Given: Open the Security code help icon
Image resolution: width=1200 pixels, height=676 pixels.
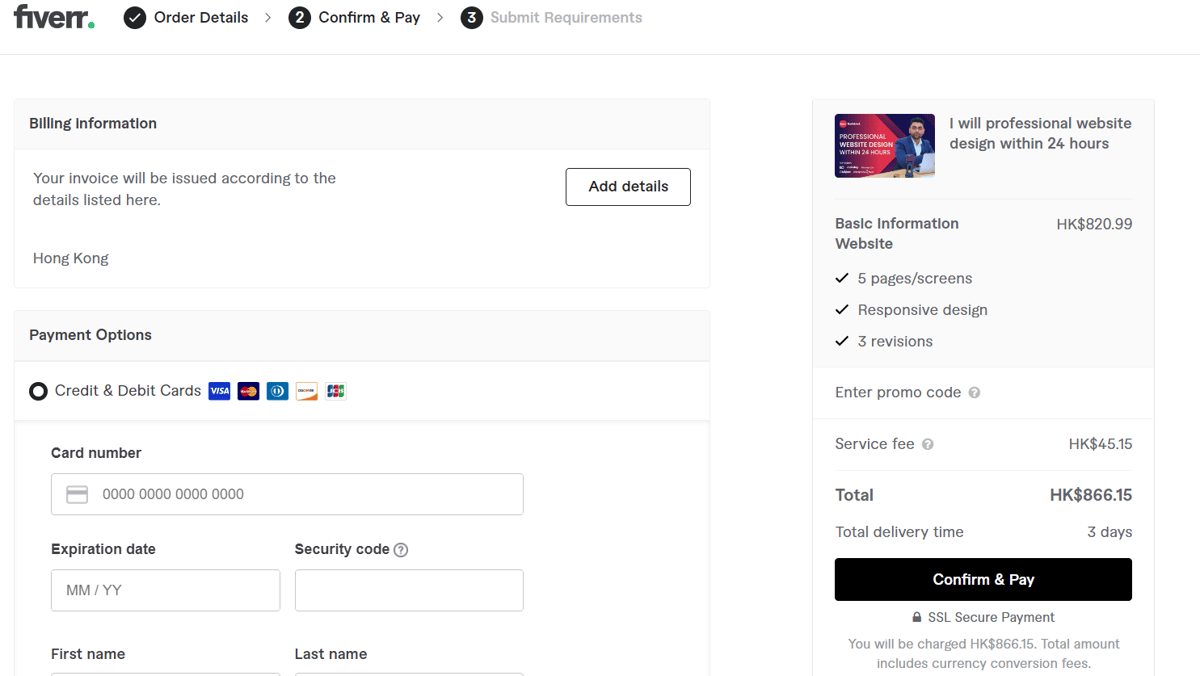Looking at the screenshot, I should (401, 550).
